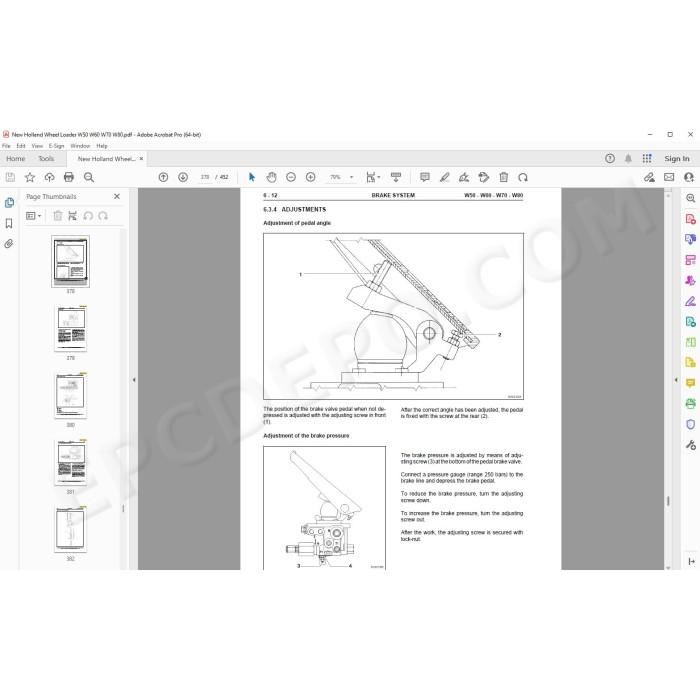
Task: Click the current page number field
Action: tap(205, 177)
